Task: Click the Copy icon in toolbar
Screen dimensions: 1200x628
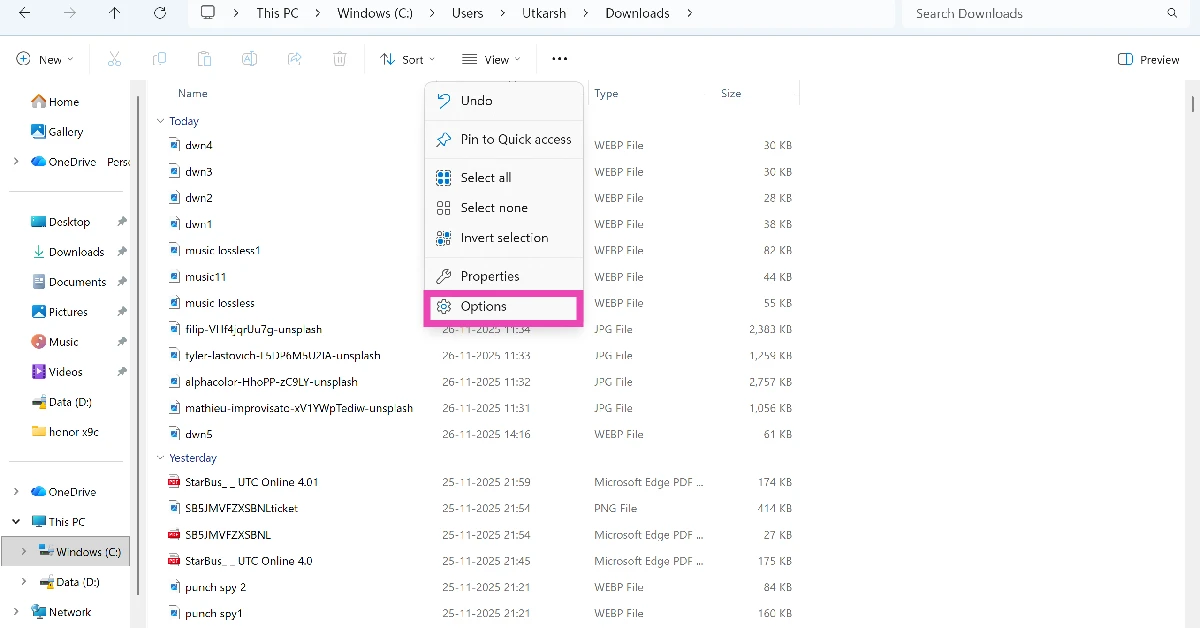Action: (x=159, y=60)
